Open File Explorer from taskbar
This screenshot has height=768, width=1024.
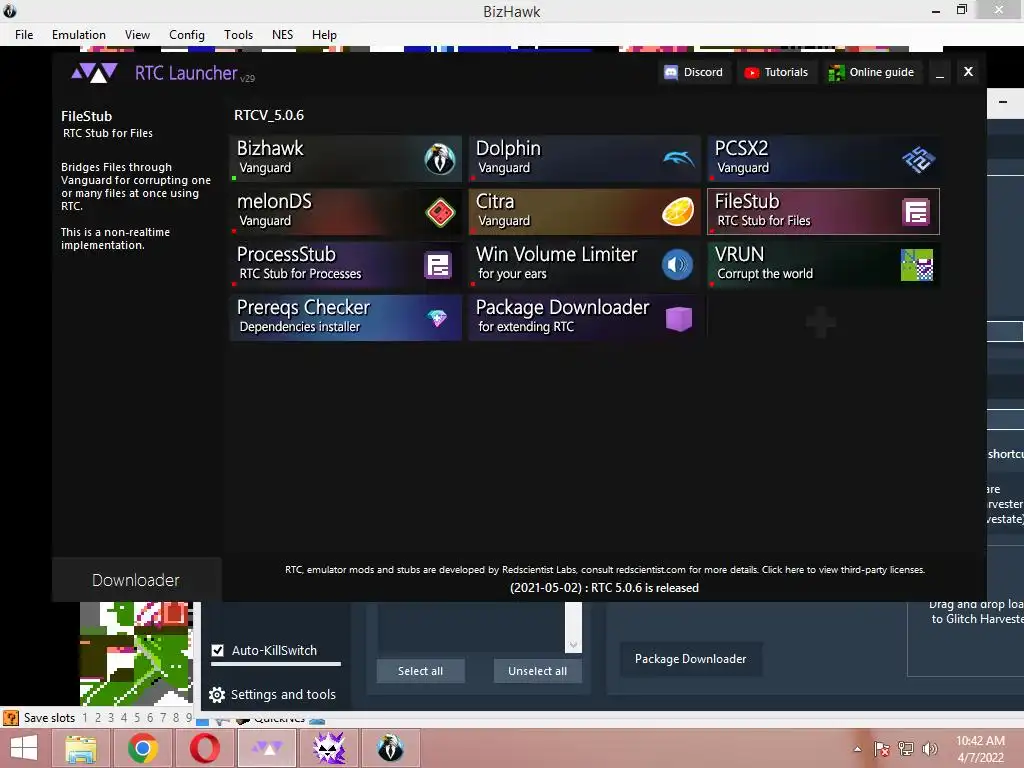[x=81, y=748]
